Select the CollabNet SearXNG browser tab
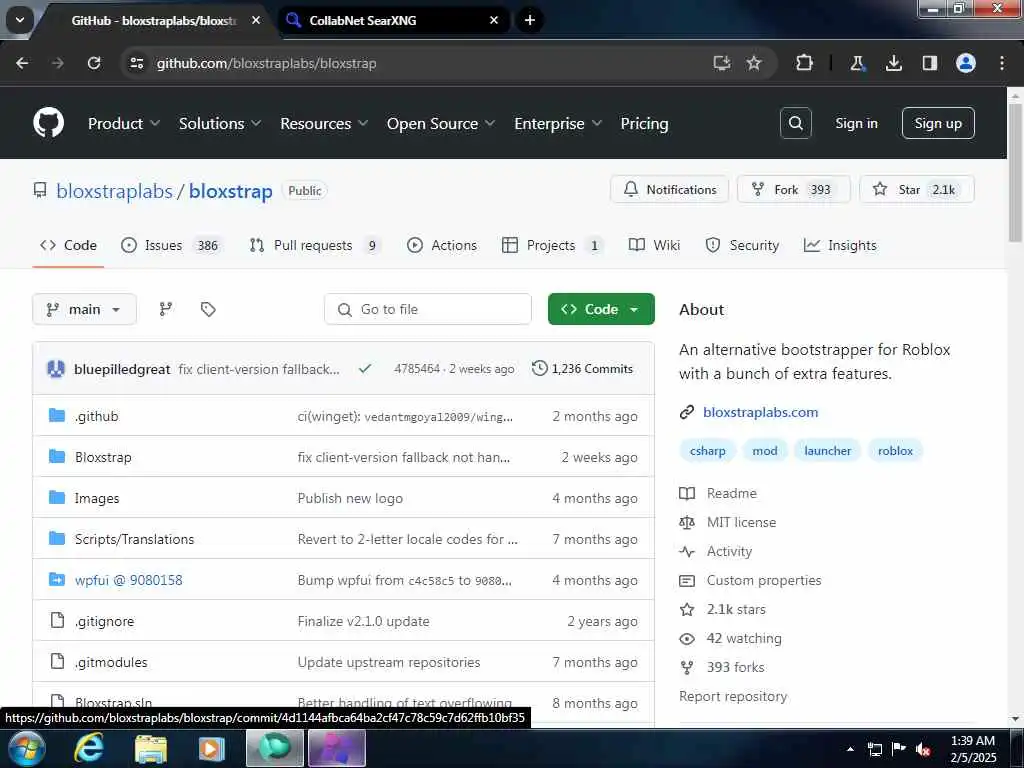This screenshot has height=768, width=1024. pyautogui.click(x=392, y=20)
